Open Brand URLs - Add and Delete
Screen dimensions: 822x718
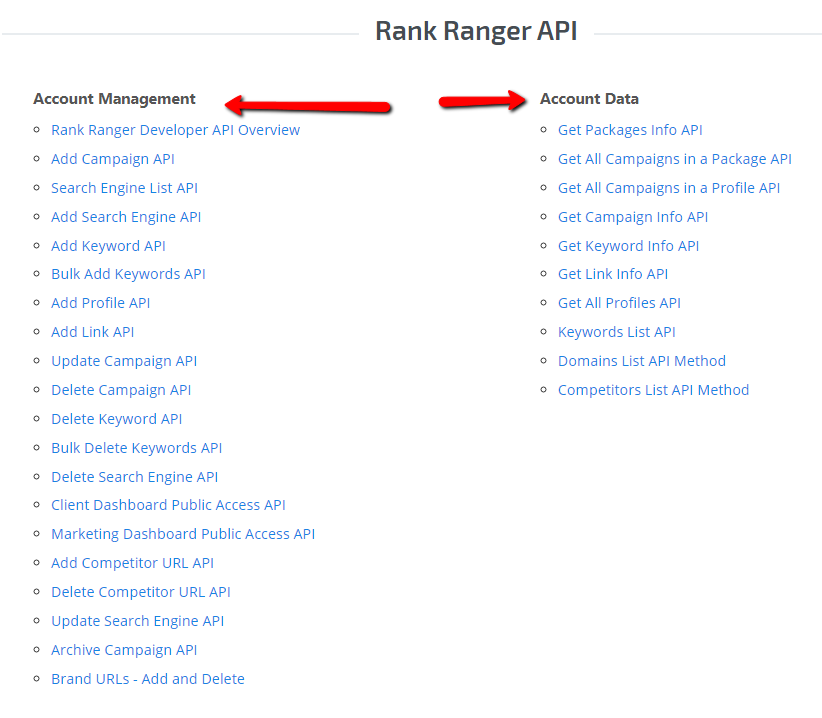pyautogui.click(x=148, y=679)
